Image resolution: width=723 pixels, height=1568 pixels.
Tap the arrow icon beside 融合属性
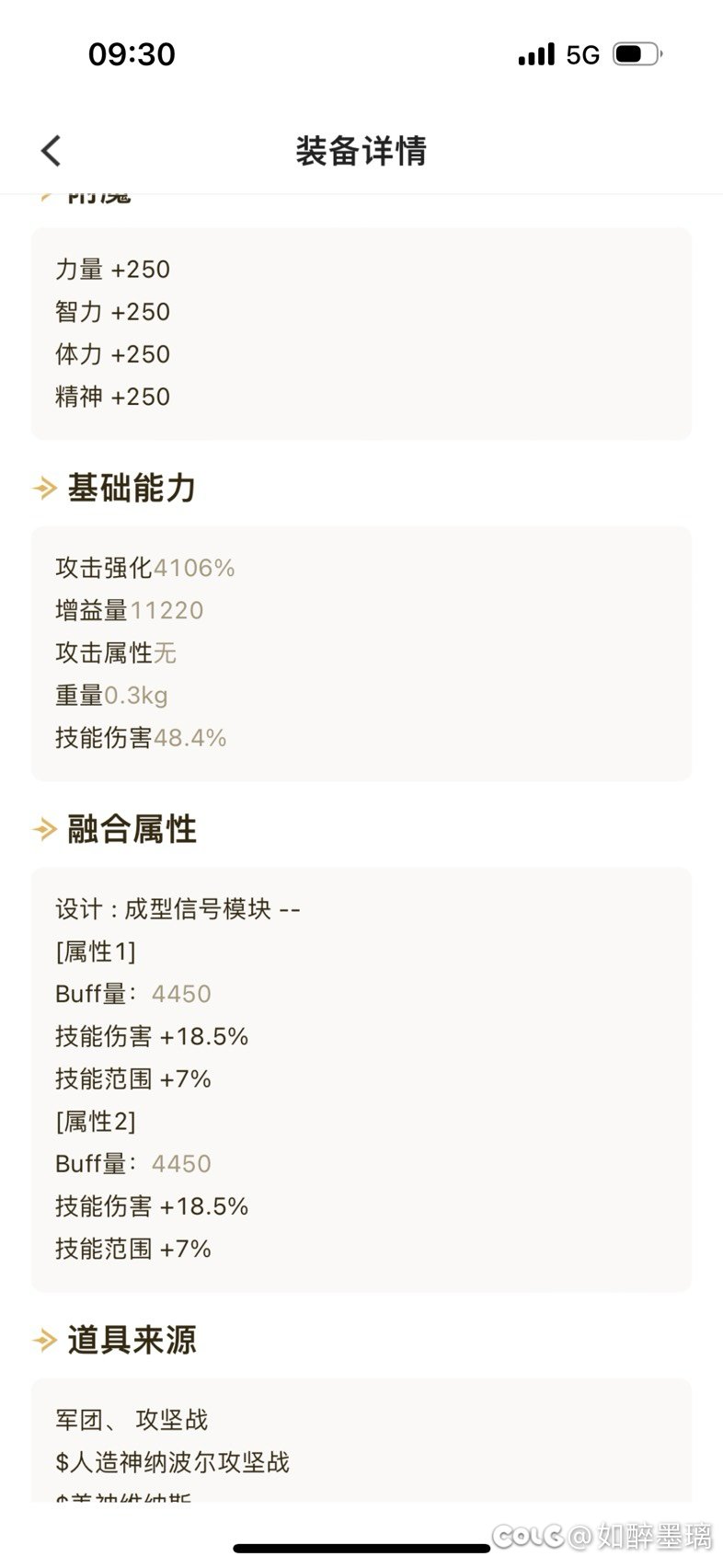click(45, 830)
